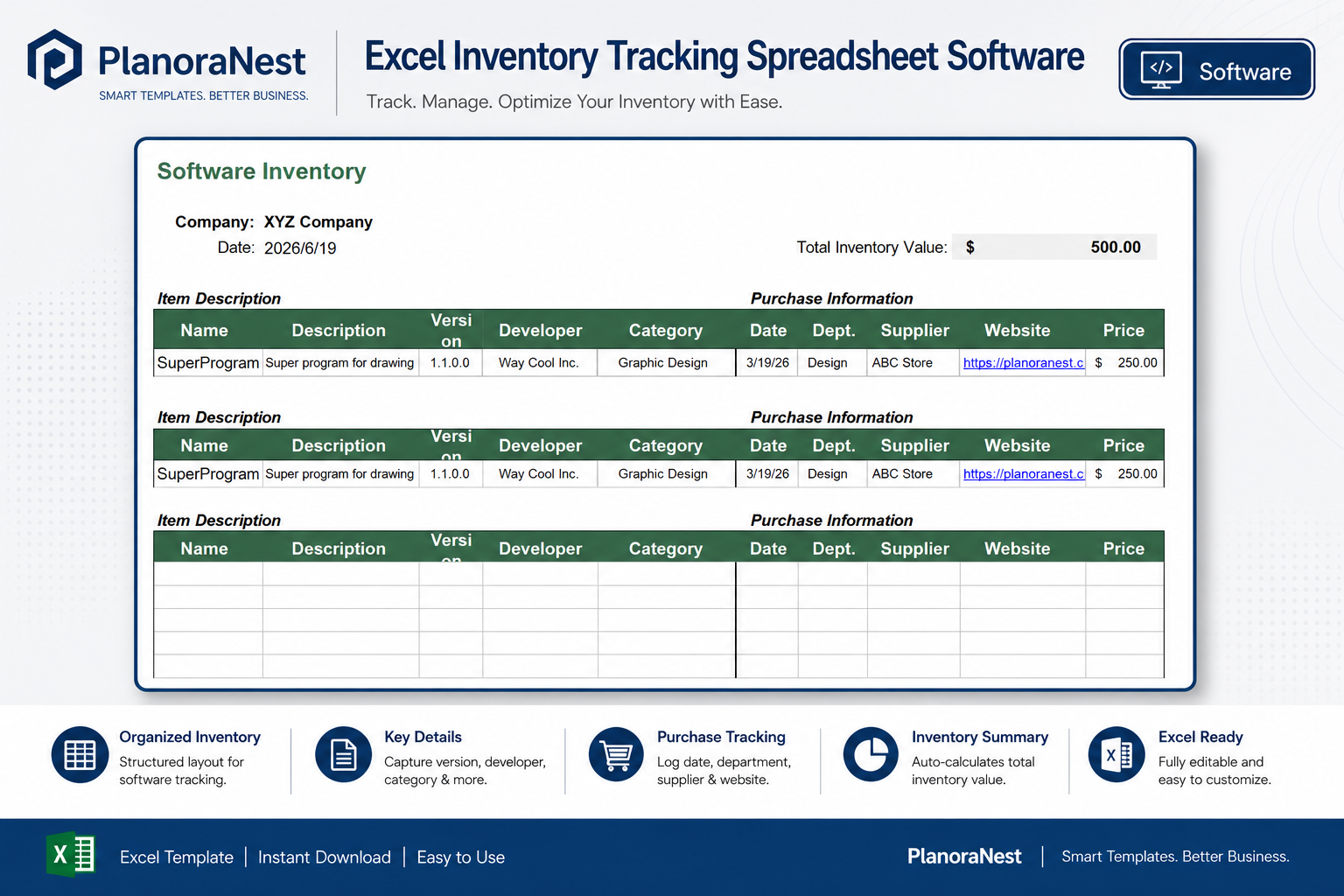Click the Organized Inventory grid icon
Viewport: 1344px width, 896px height.
80,754
